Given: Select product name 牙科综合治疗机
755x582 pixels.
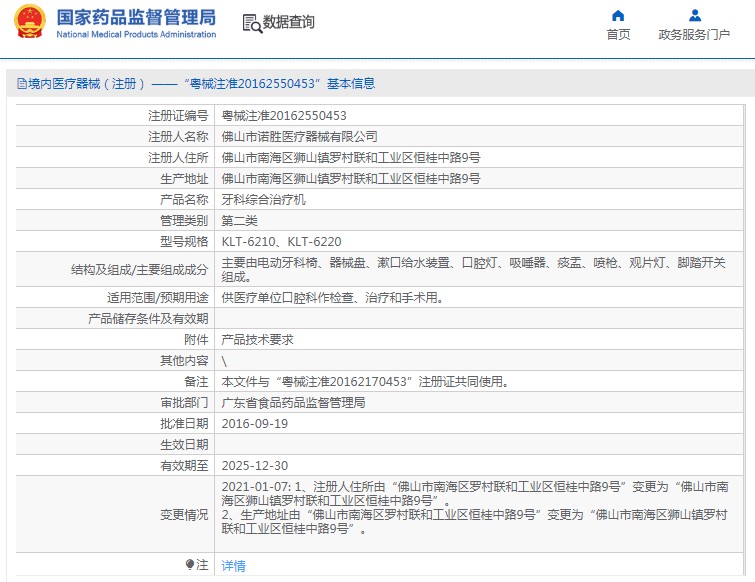Looking at the screenshot, I should [x=263, y=199].
